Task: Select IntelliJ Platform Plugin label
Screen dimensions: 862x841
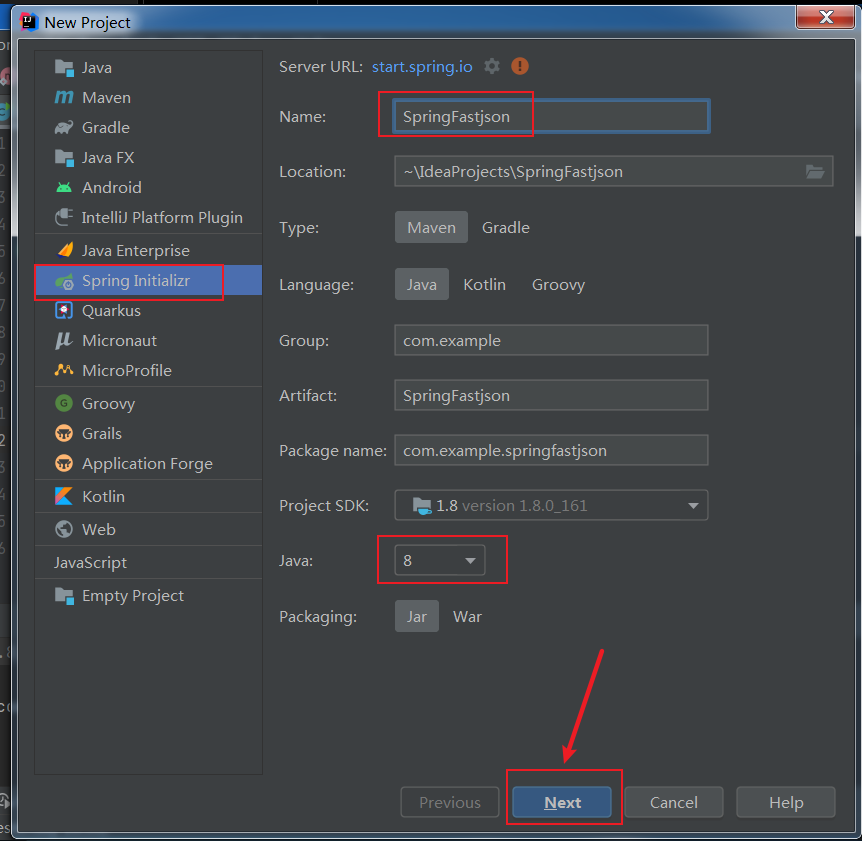Action: (x=162, y=218)
